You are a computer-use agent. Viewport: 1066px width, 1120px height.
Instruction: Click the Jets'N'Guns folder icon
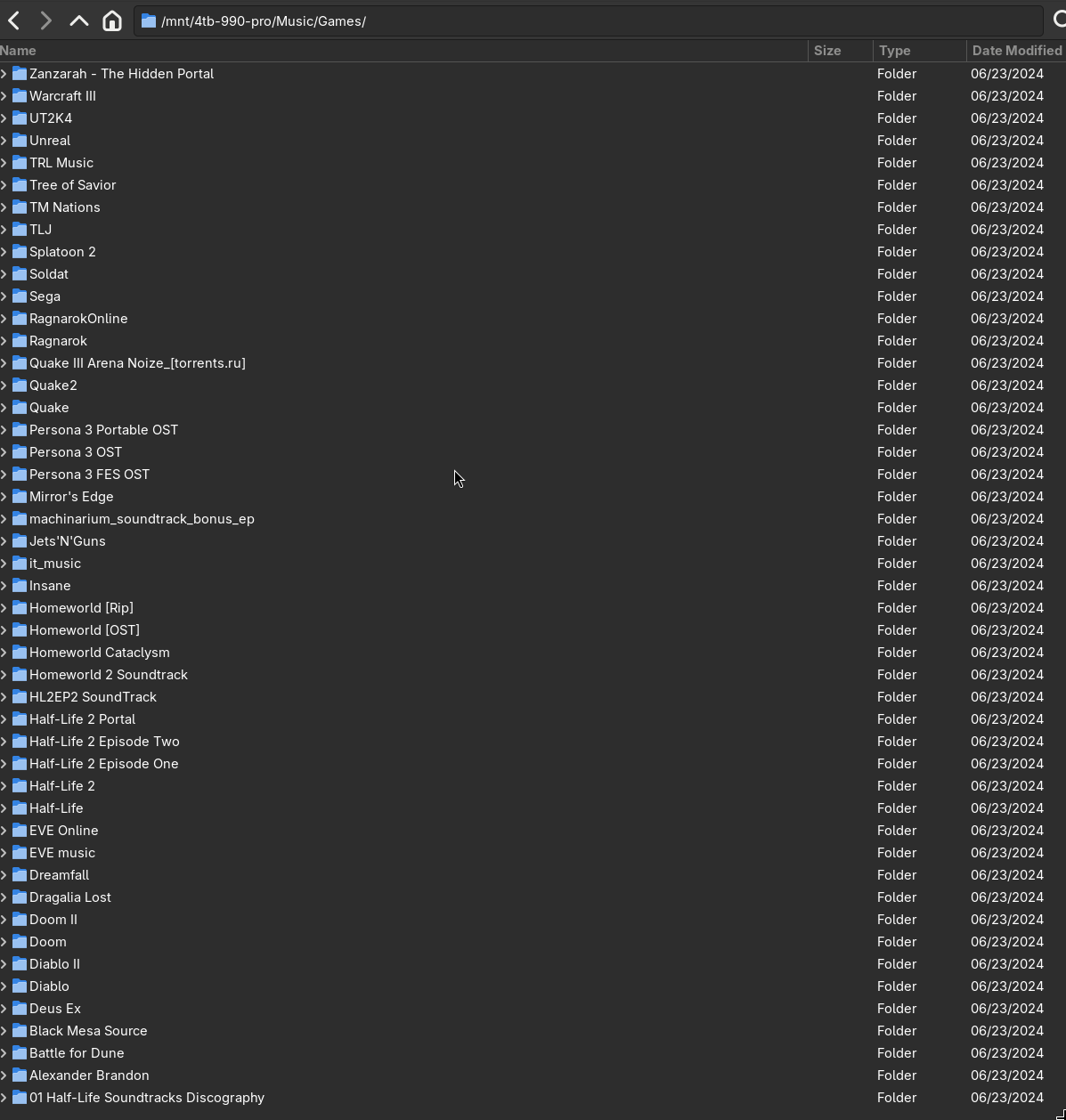(x=19, y=541)
